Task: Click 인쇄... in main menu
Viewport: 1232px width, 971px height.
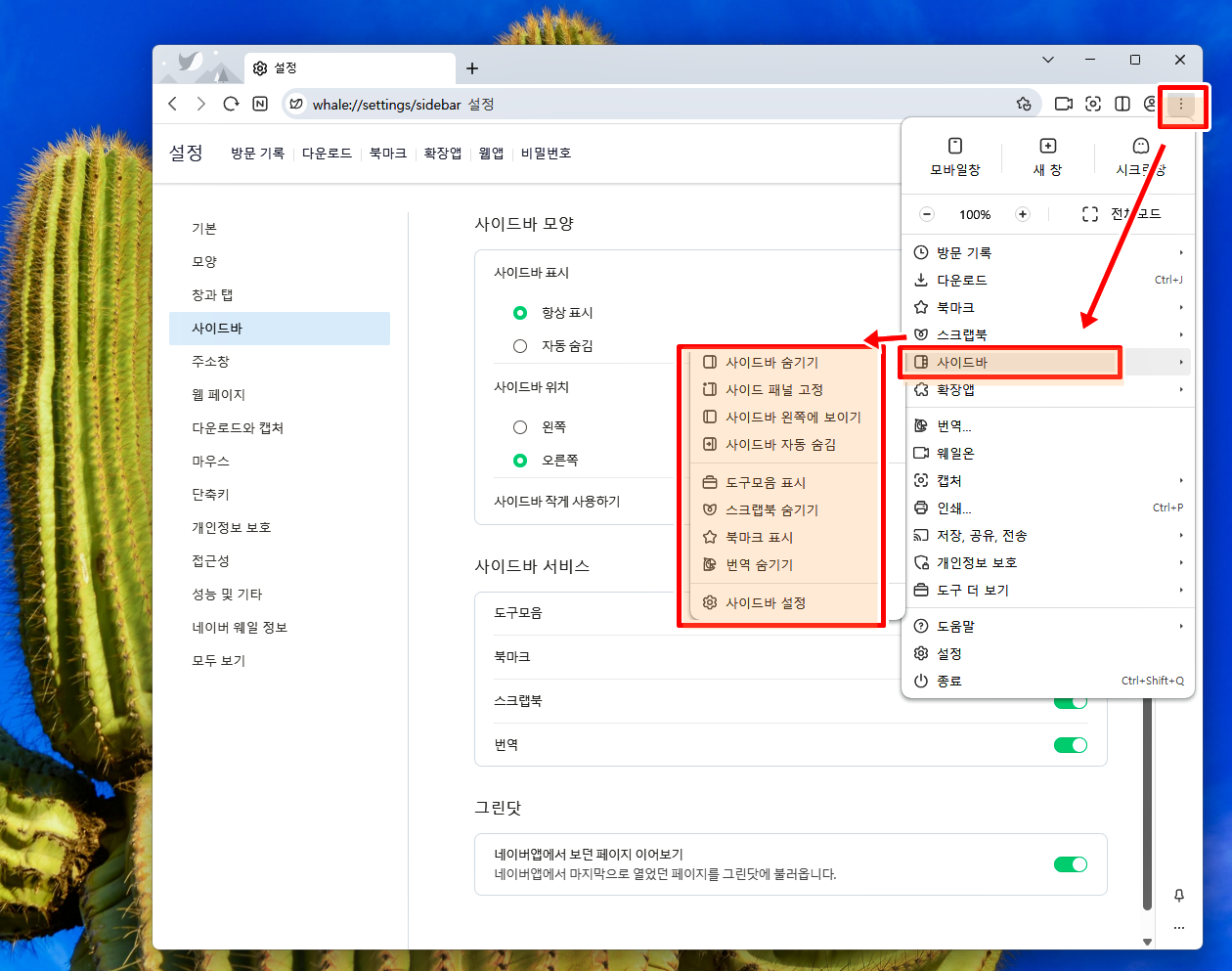Action: point(1048,508)
